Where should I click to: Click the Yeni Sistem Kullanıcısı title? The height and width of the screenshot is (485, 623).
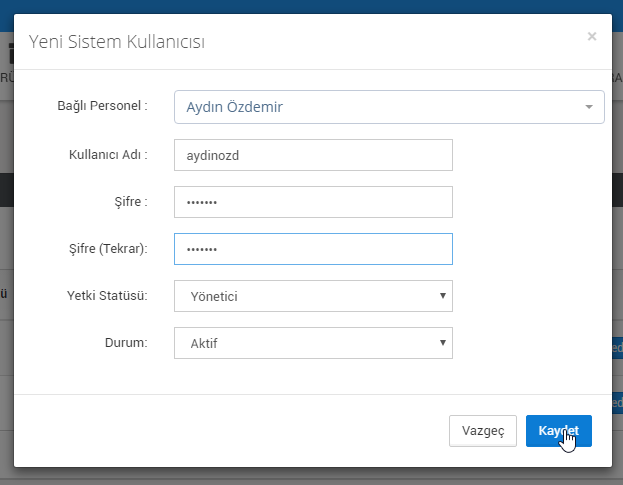(x=117, y=42)
